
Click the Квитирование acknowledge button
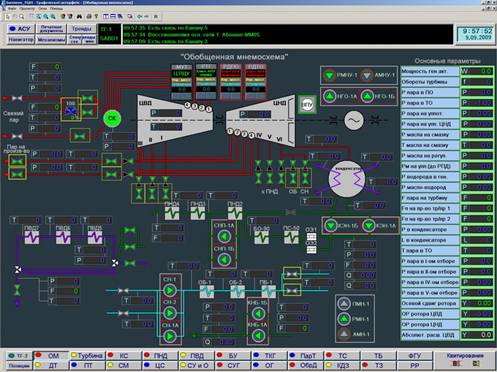pos(465,360)
